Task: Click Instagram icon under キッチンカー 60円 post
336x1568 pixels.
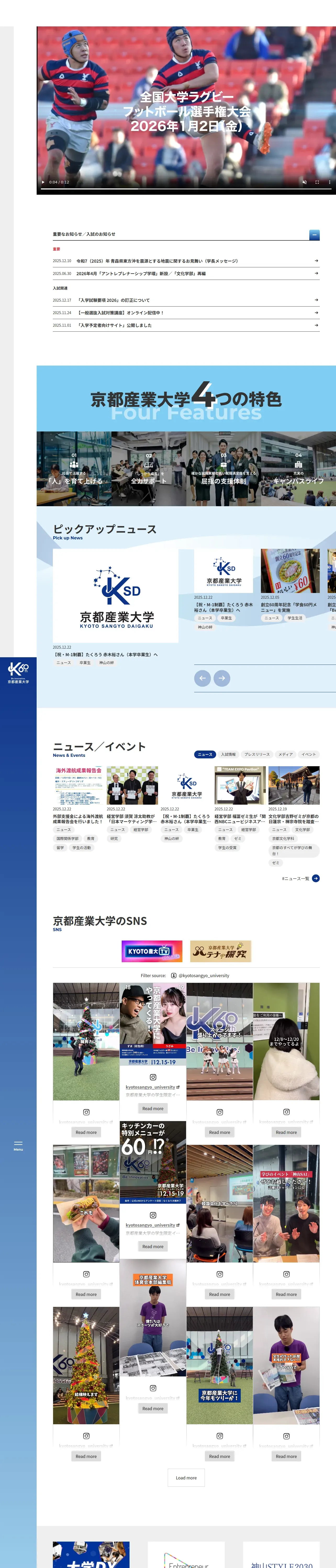Action: (153, 1215)
